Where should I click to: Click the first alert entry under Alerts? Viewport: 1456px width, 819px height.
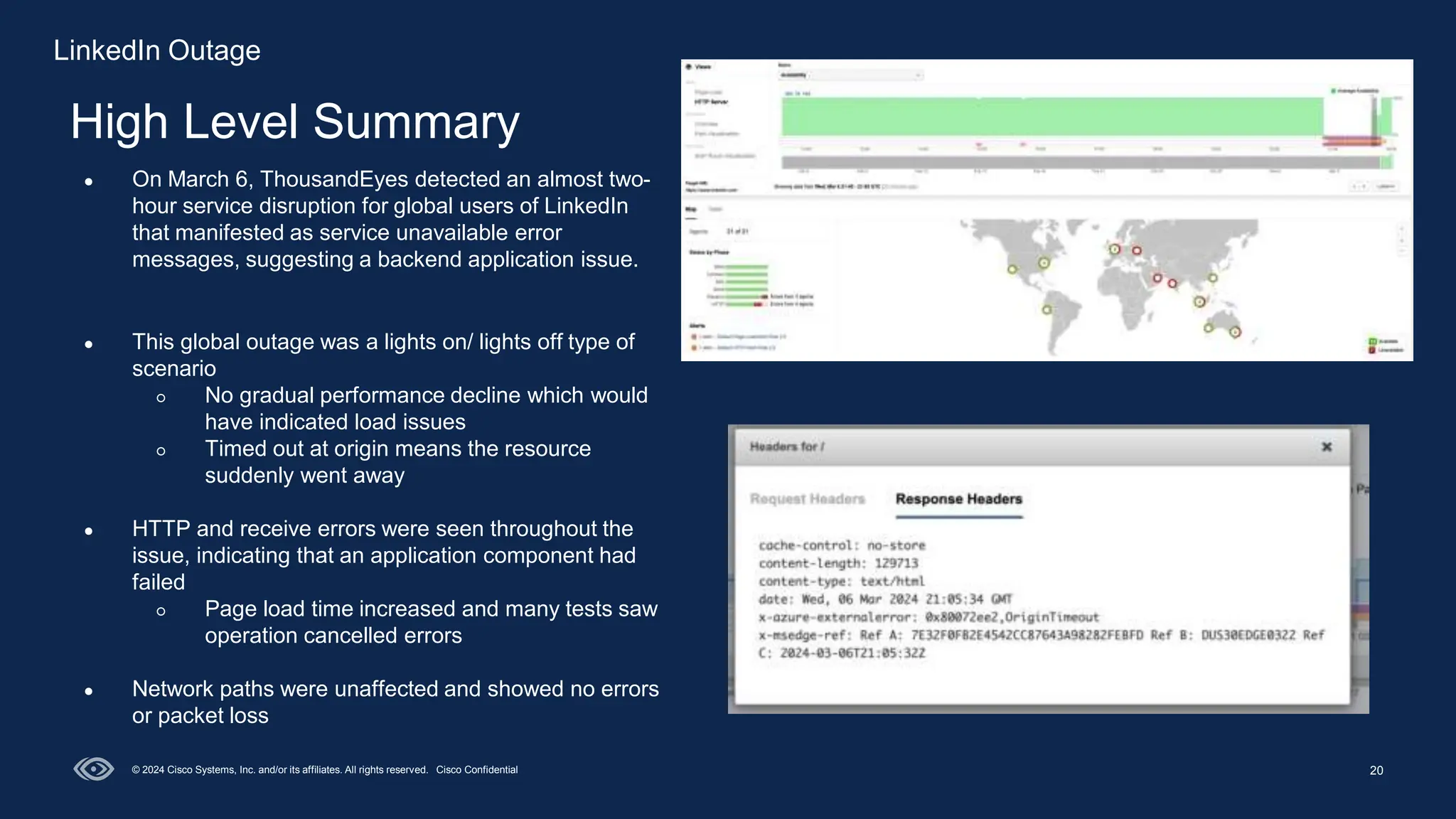(x=739, y=336)
